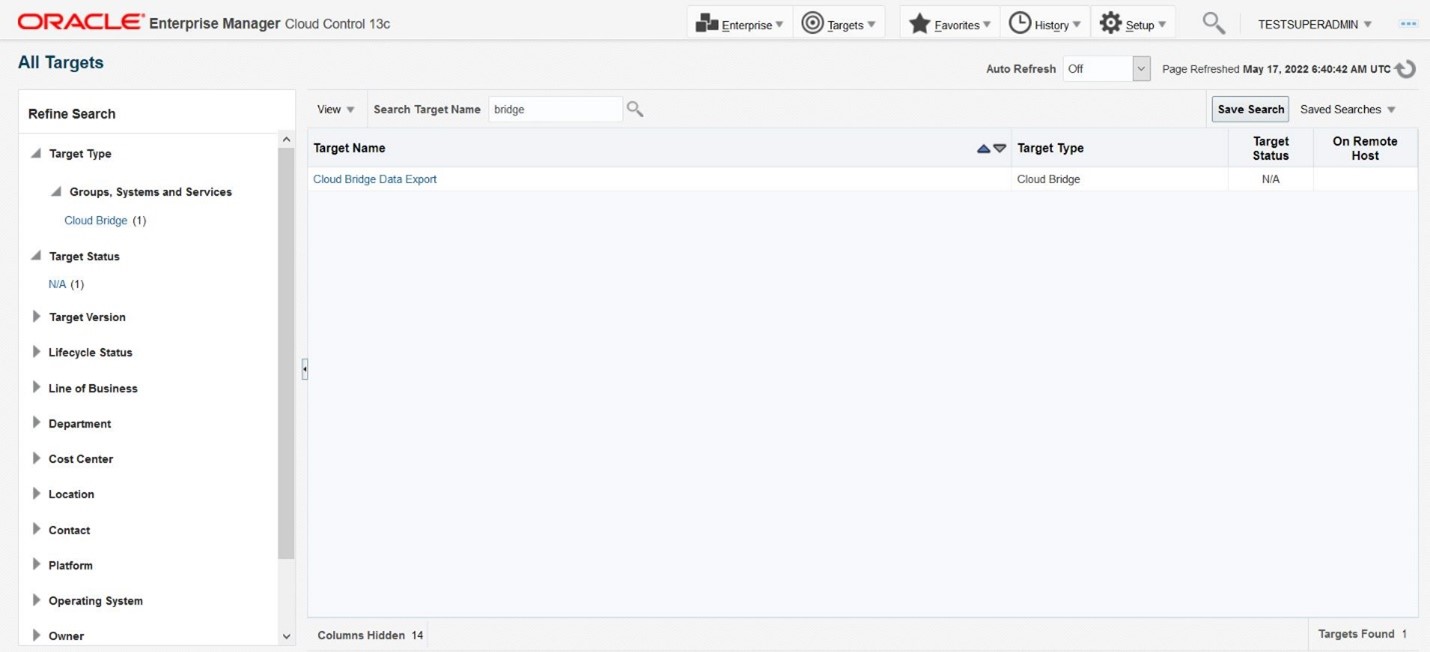Click the Refine Search scrollbar down arrow
The height and width of the screenshot is (652, 1430).
(287, 636)
